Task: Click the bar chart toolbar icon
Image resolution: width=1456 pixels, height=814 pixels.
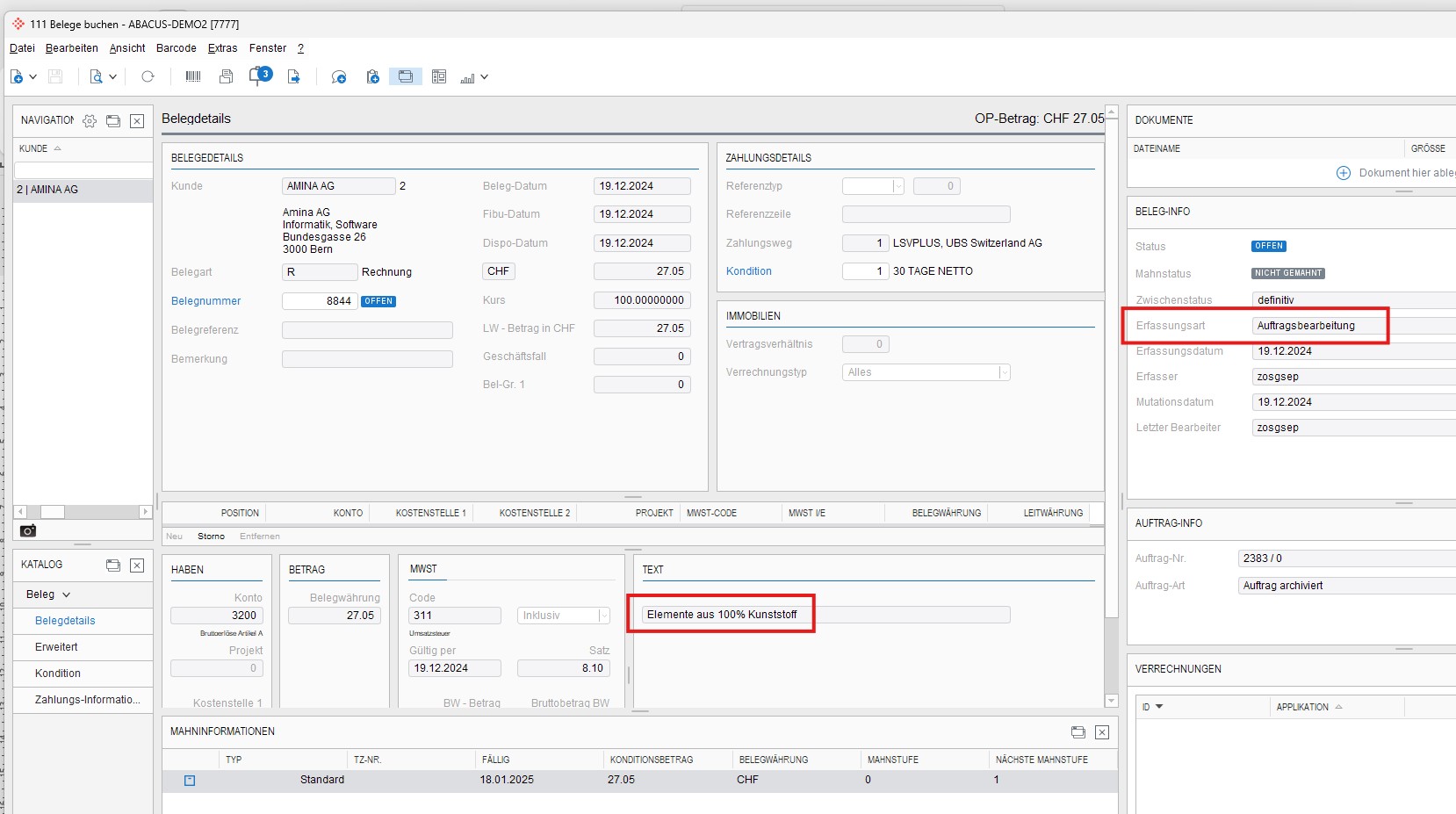Action: [x=468, y=77]
